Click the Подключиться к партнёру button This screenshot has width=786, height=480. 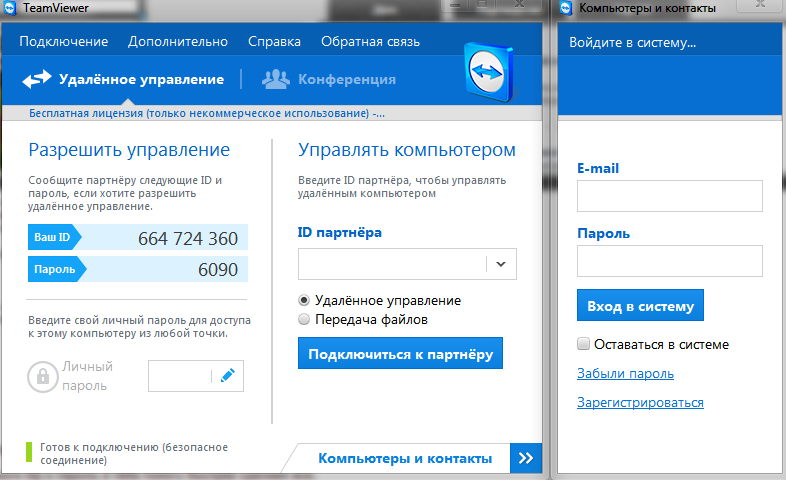coord(400,353)
